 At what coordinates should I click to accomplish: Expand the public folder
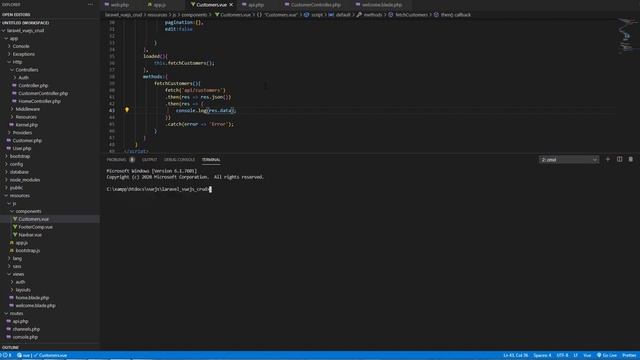coord(16,188)
